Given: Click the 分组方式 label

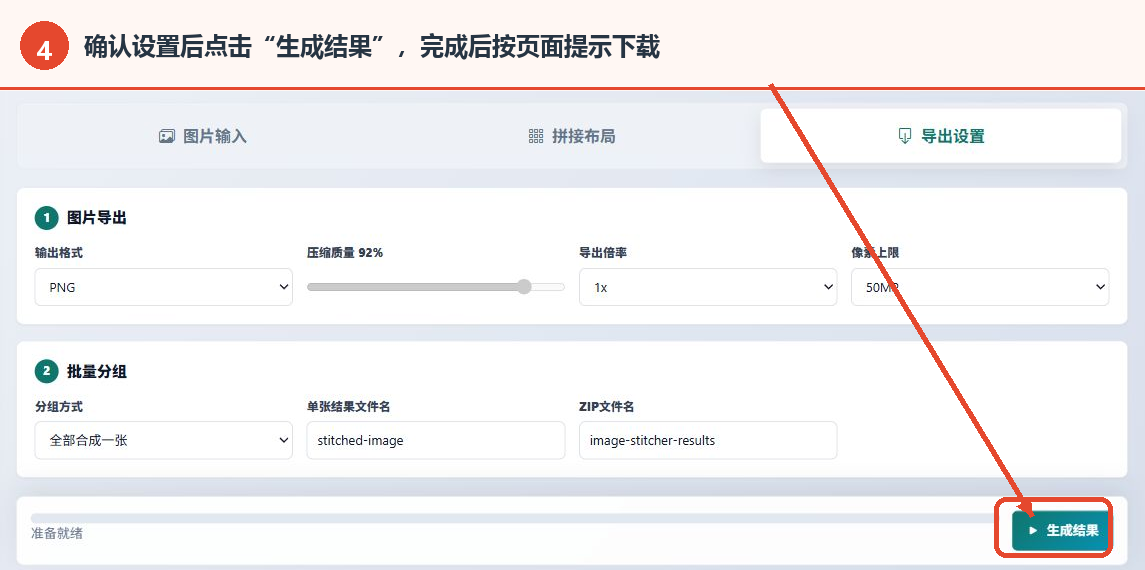Looking at the screenshot, I should (x=58, y=407).
